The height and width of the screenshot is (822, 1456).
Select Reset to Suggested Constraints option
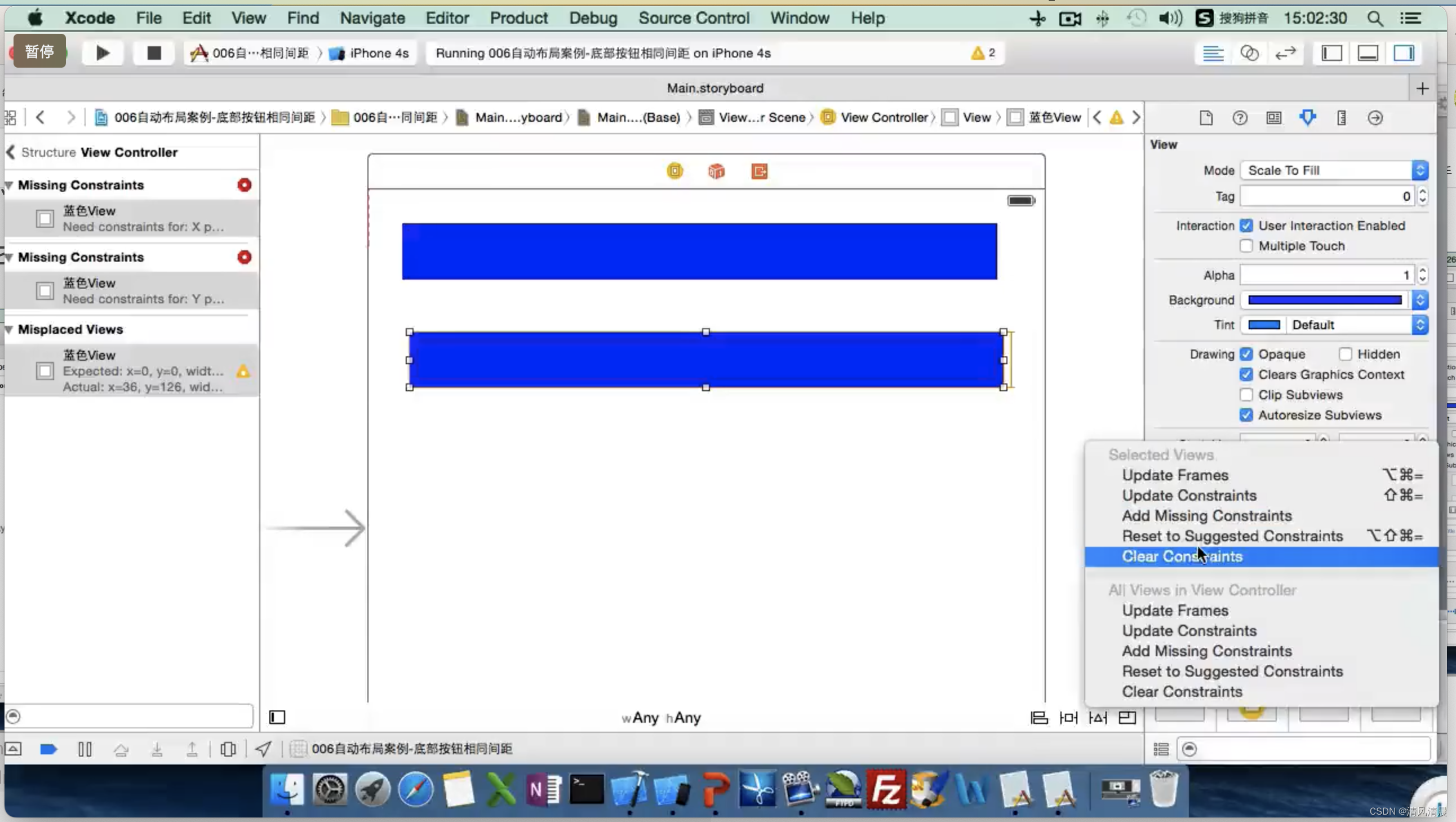(1232, 535)
